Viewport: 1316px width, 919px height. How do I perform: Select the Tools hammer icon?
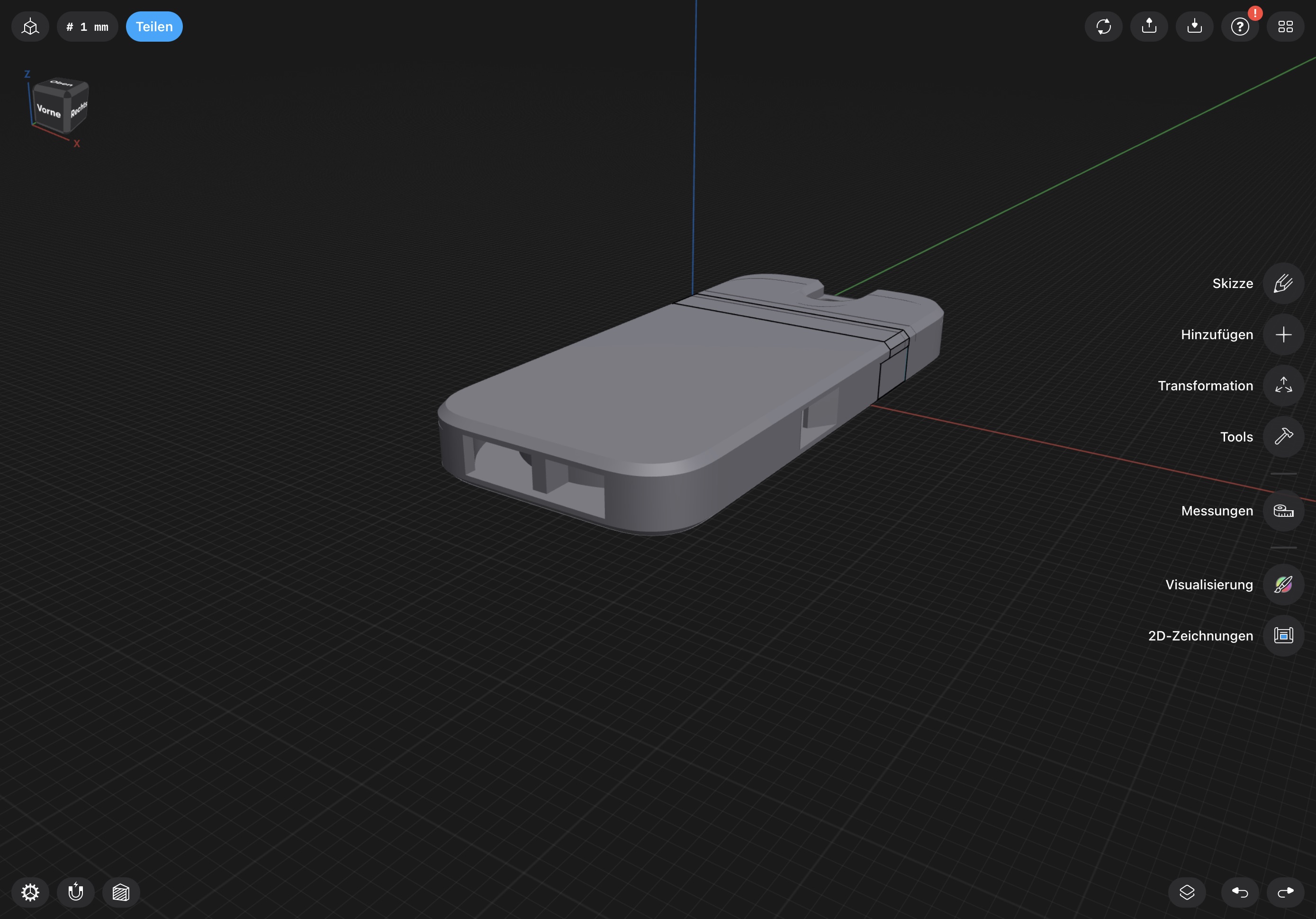point(1283,437)
